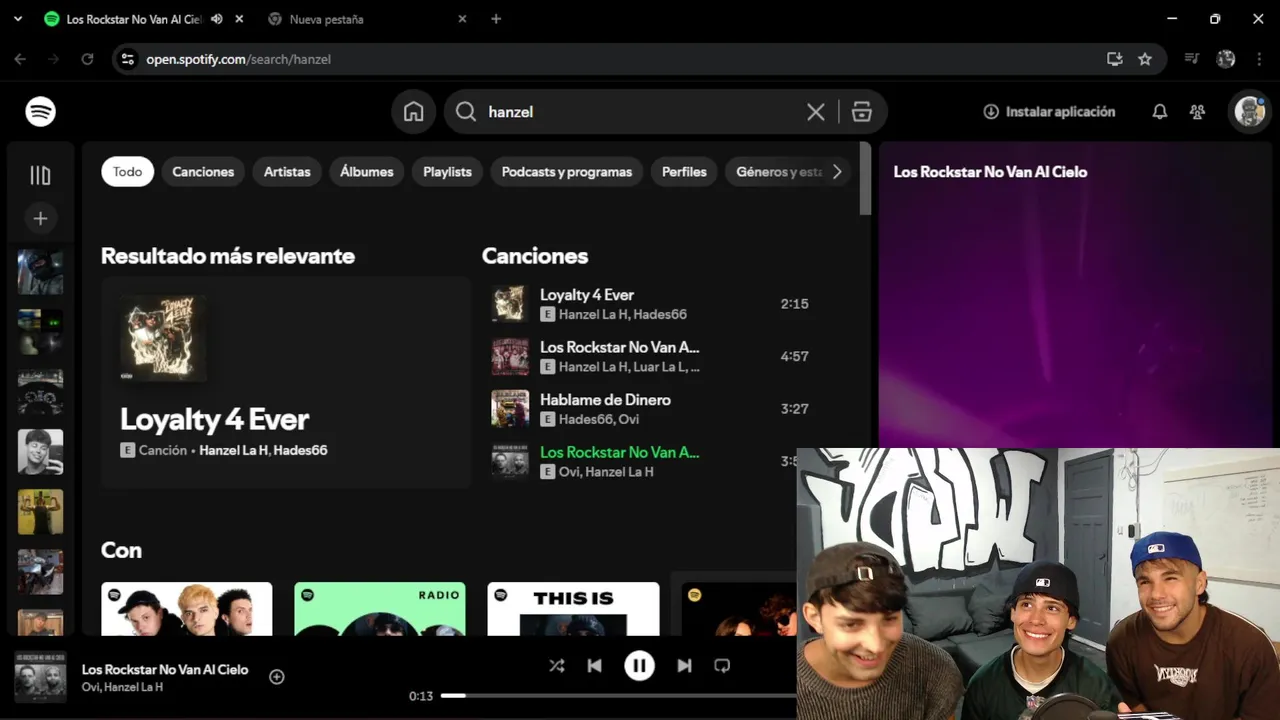Click Hablame de Dinero song row

652,409
